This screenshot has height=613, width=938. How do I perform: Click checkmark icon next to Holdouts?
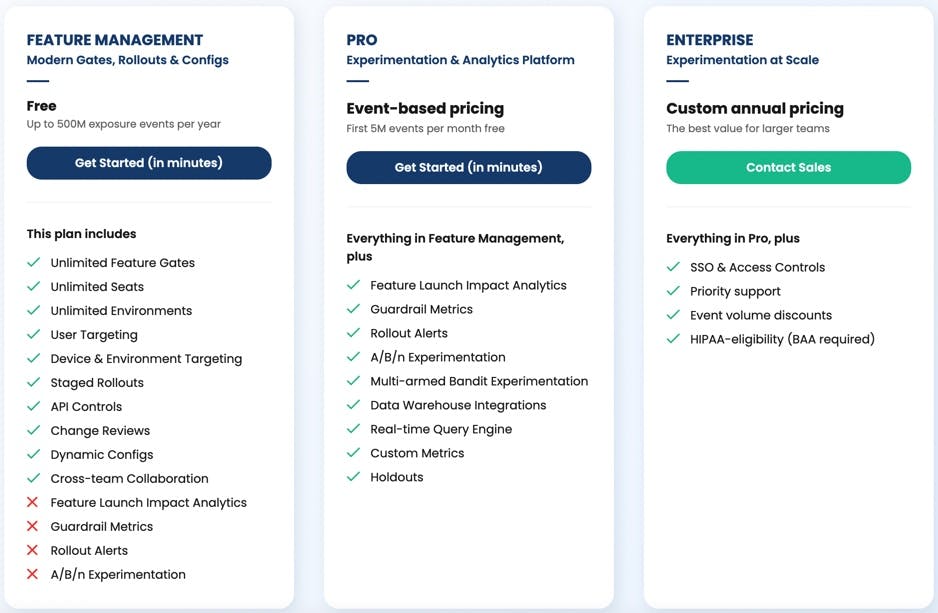click(352, 477)
